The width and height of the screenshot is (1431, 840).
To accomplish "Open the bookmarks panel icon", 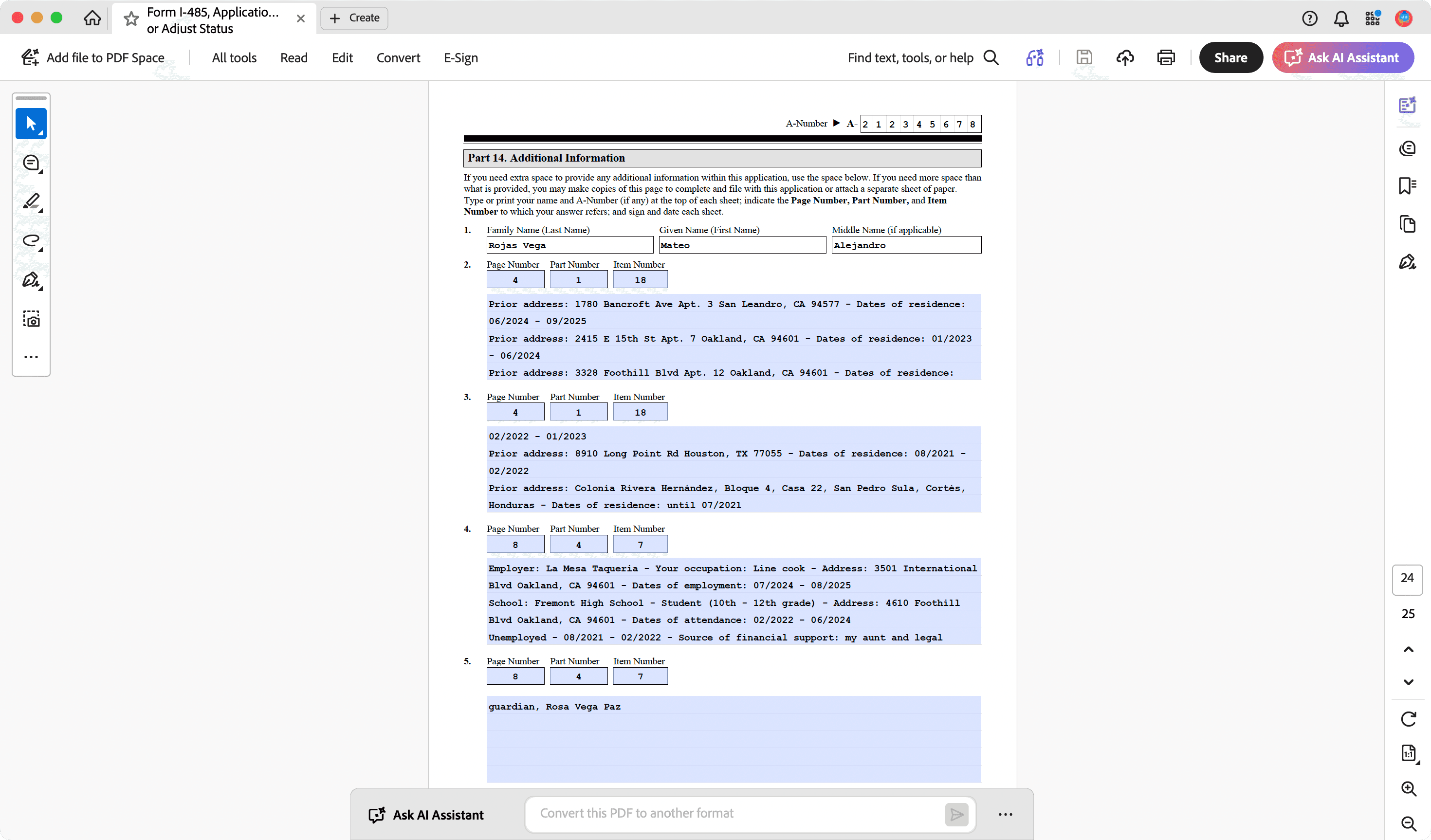I will click(1407, 186).
